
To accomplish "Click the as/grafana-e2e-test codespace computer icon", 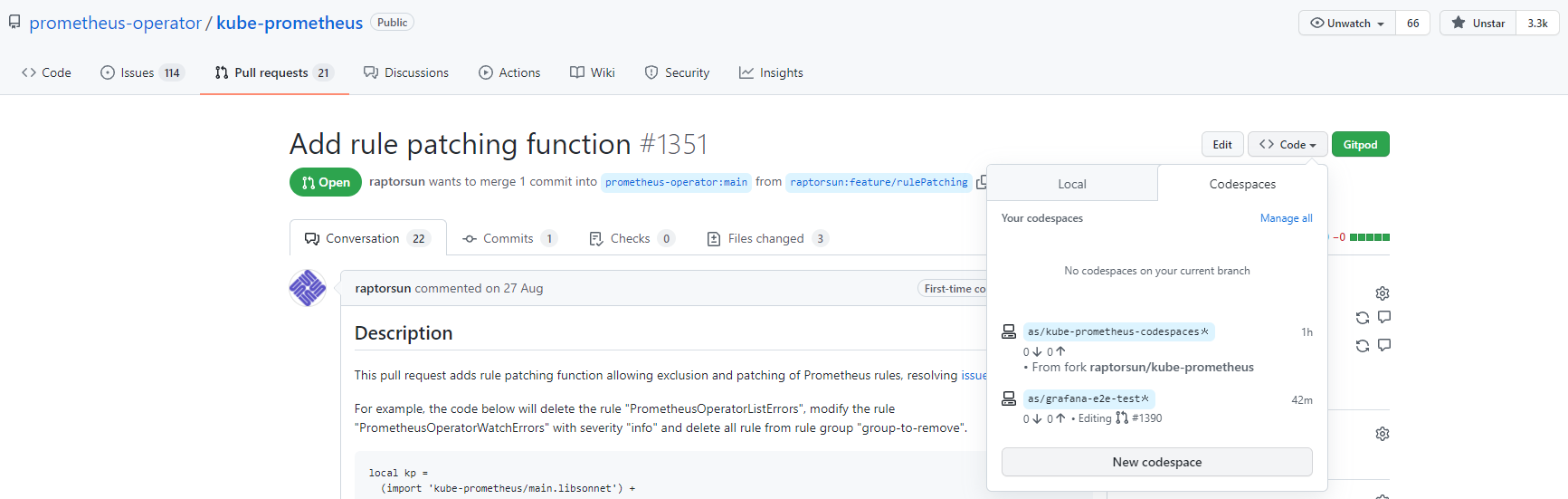I will (x=1009, y=398).
